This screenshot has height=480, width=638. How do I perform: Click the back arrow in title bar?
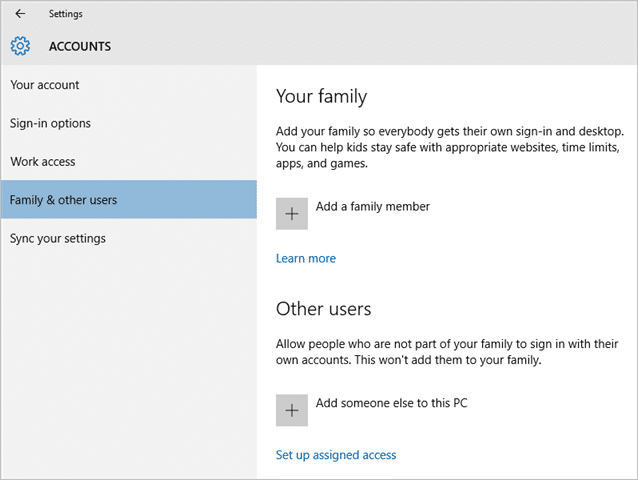[20, 14]
